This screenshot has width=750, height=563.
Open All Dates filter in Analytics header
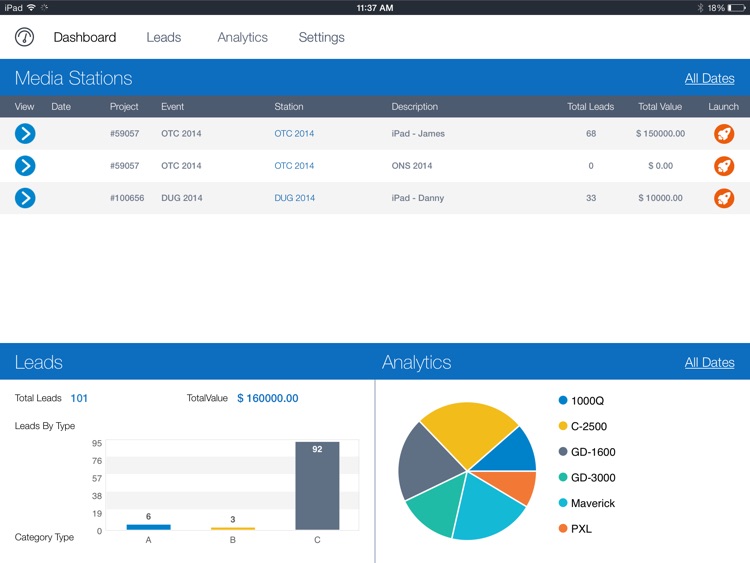(709, 363)
